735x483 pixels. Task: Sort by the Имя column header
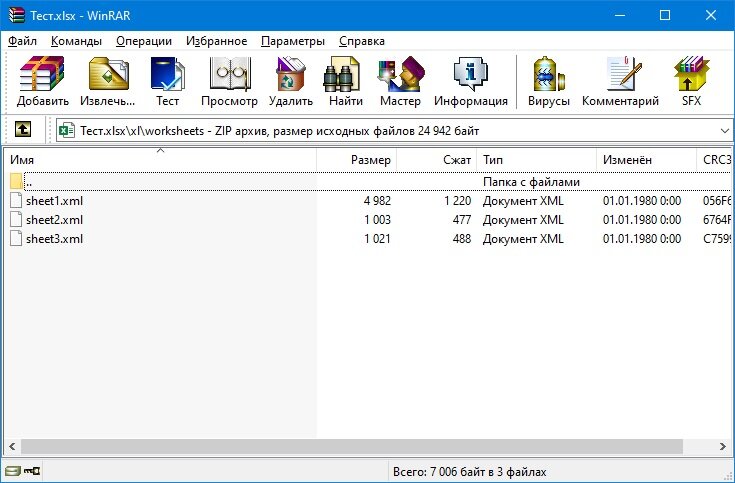160,160
